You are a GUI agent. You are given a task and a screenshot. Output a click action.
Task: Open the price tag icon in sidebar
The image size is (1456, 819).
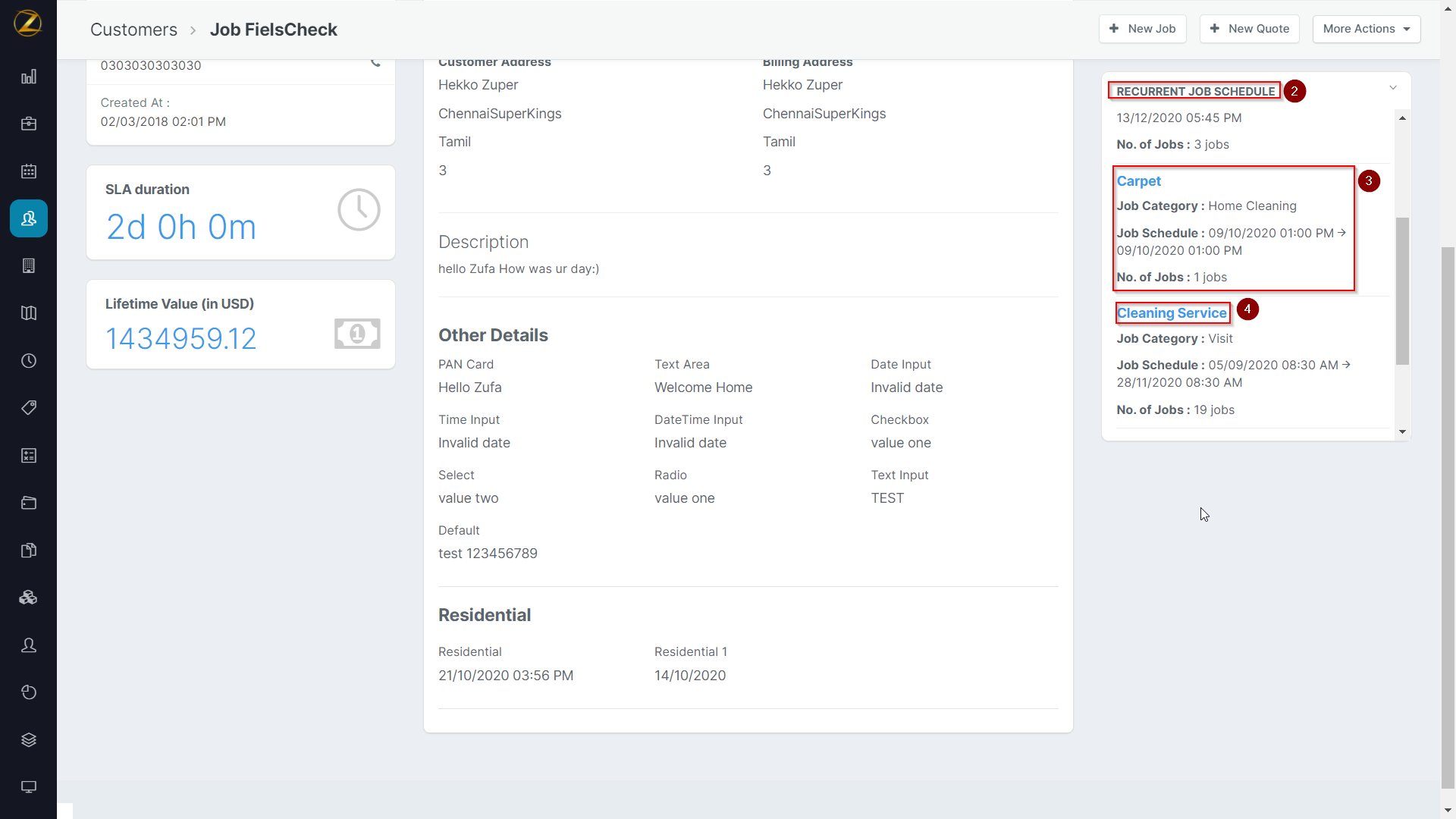[29, 408]
